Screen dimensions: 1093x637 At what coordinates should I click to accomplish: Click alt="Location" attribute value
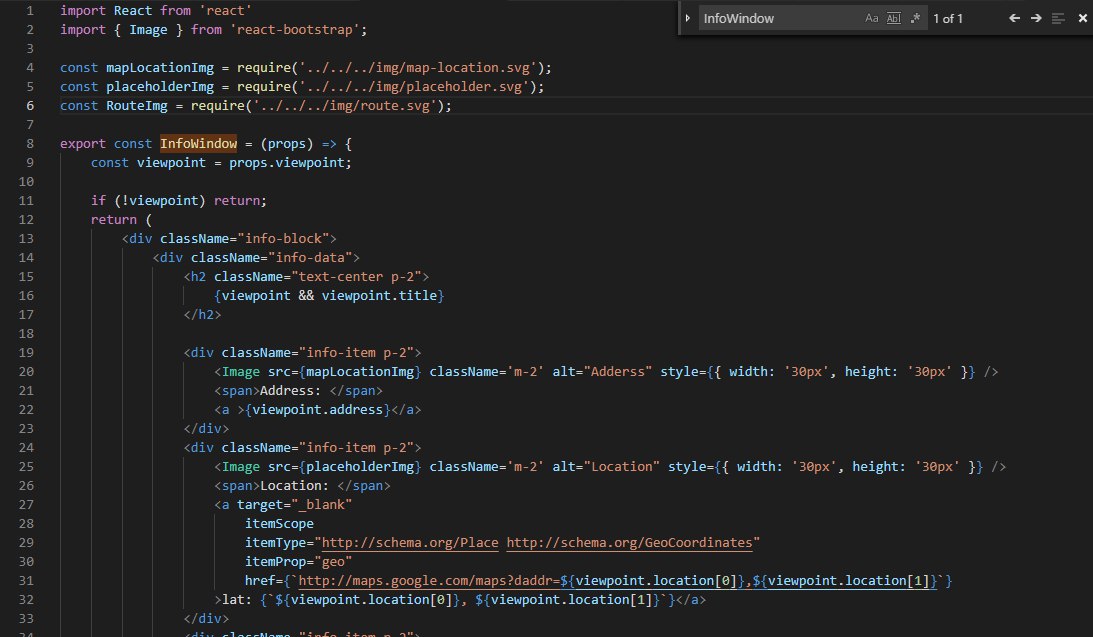(606, 467)
